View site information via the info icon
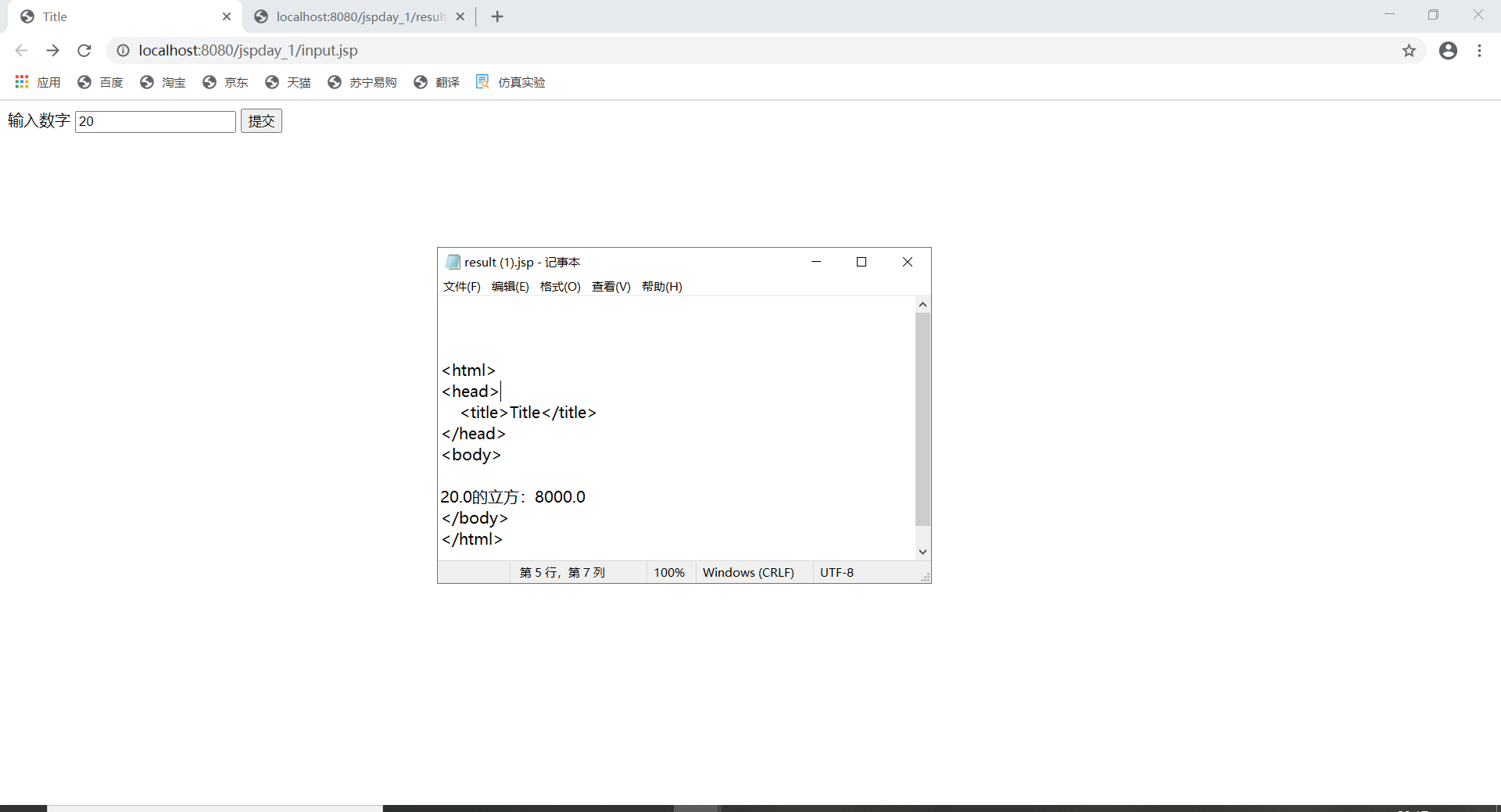Screen dimensions: 1501x812 [x=123, y=50]
